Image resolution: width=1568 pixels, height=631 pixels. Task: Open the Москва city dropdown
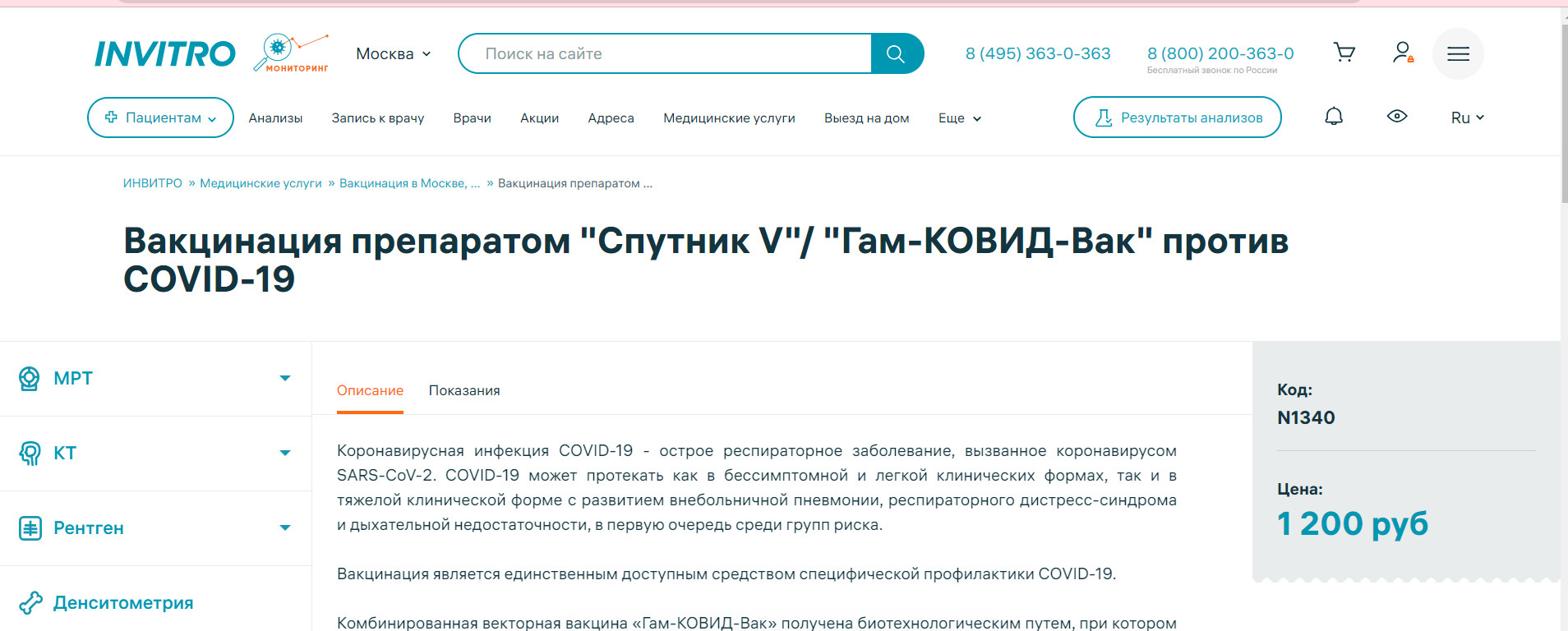[394, 54]
